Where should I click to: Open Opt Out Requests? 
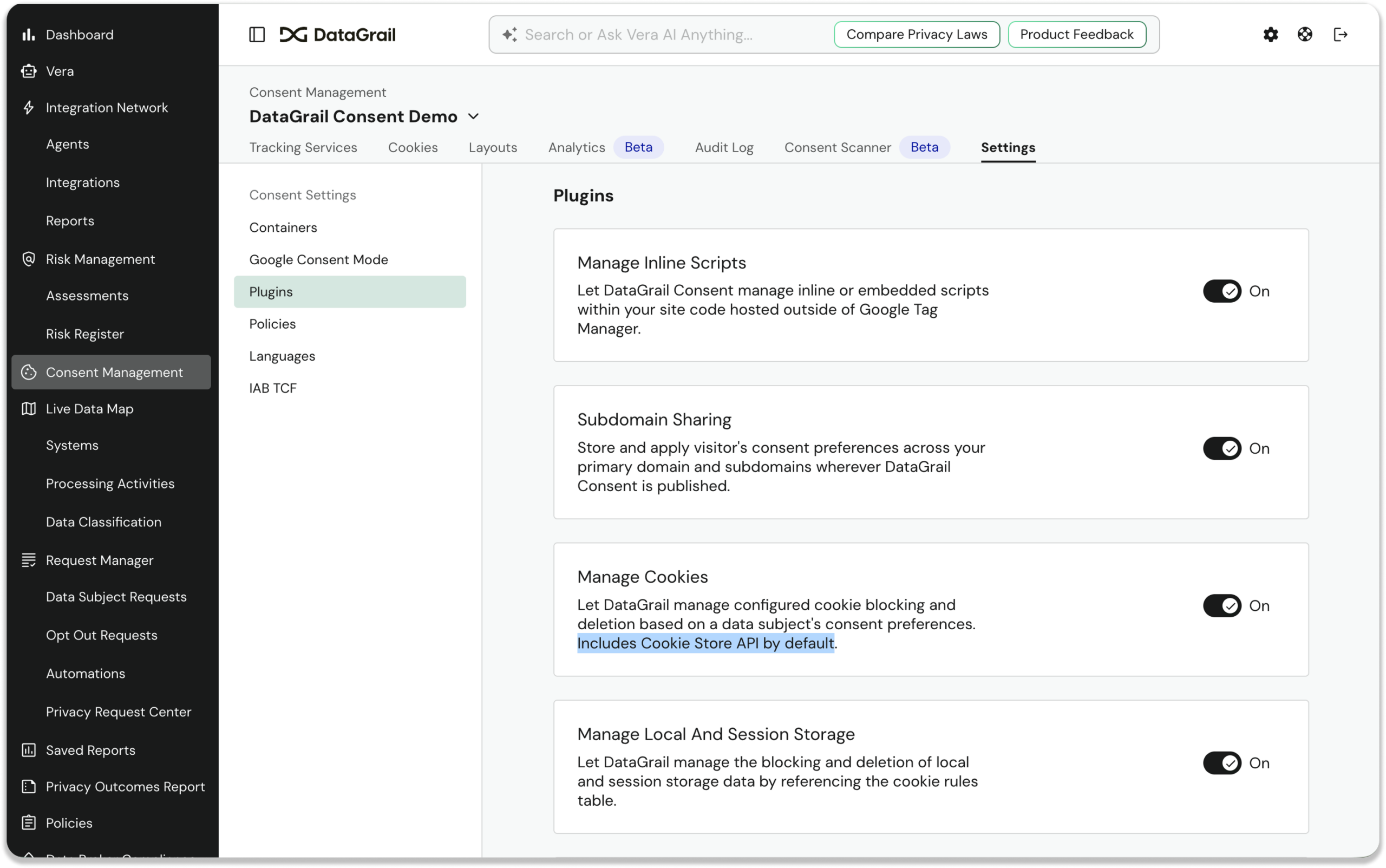tap(102, 636)
